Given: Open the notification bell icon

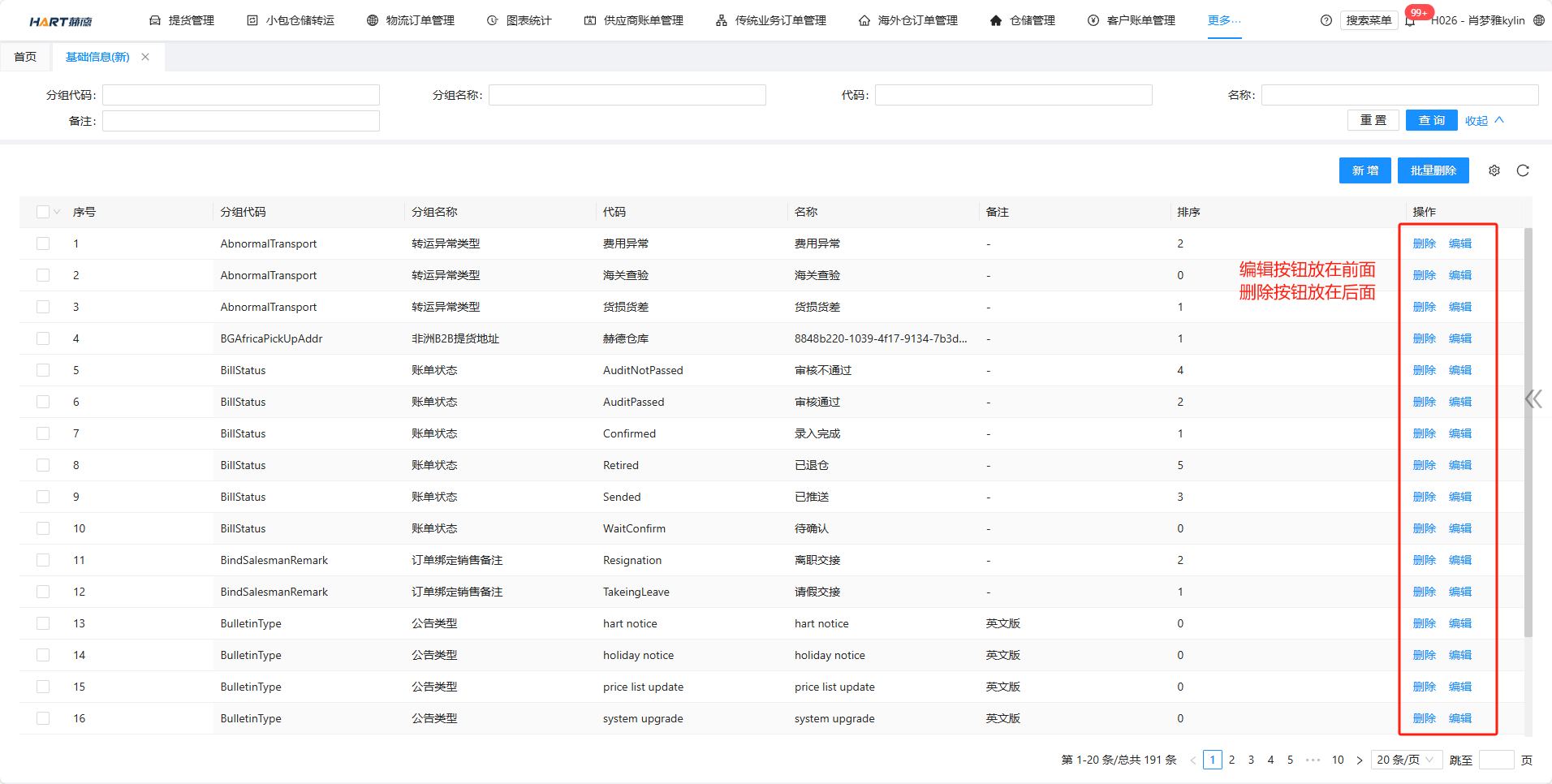Looking at the screenshot, I should [1411, 20].
